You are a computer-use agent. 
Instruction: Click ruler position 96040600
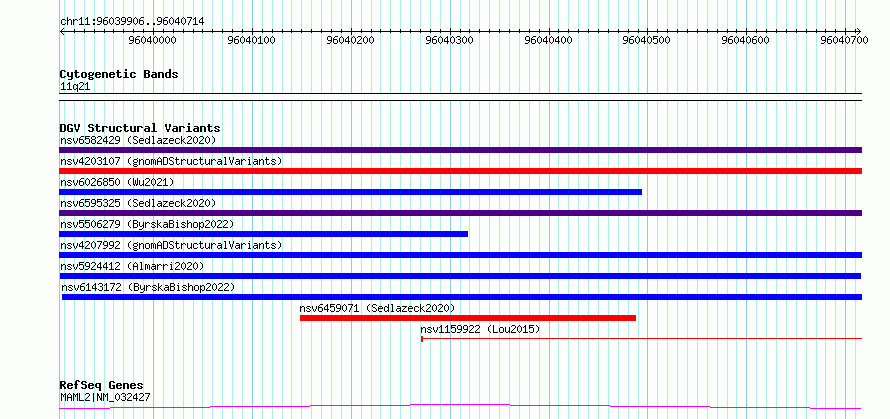click(x=746, y=40)
